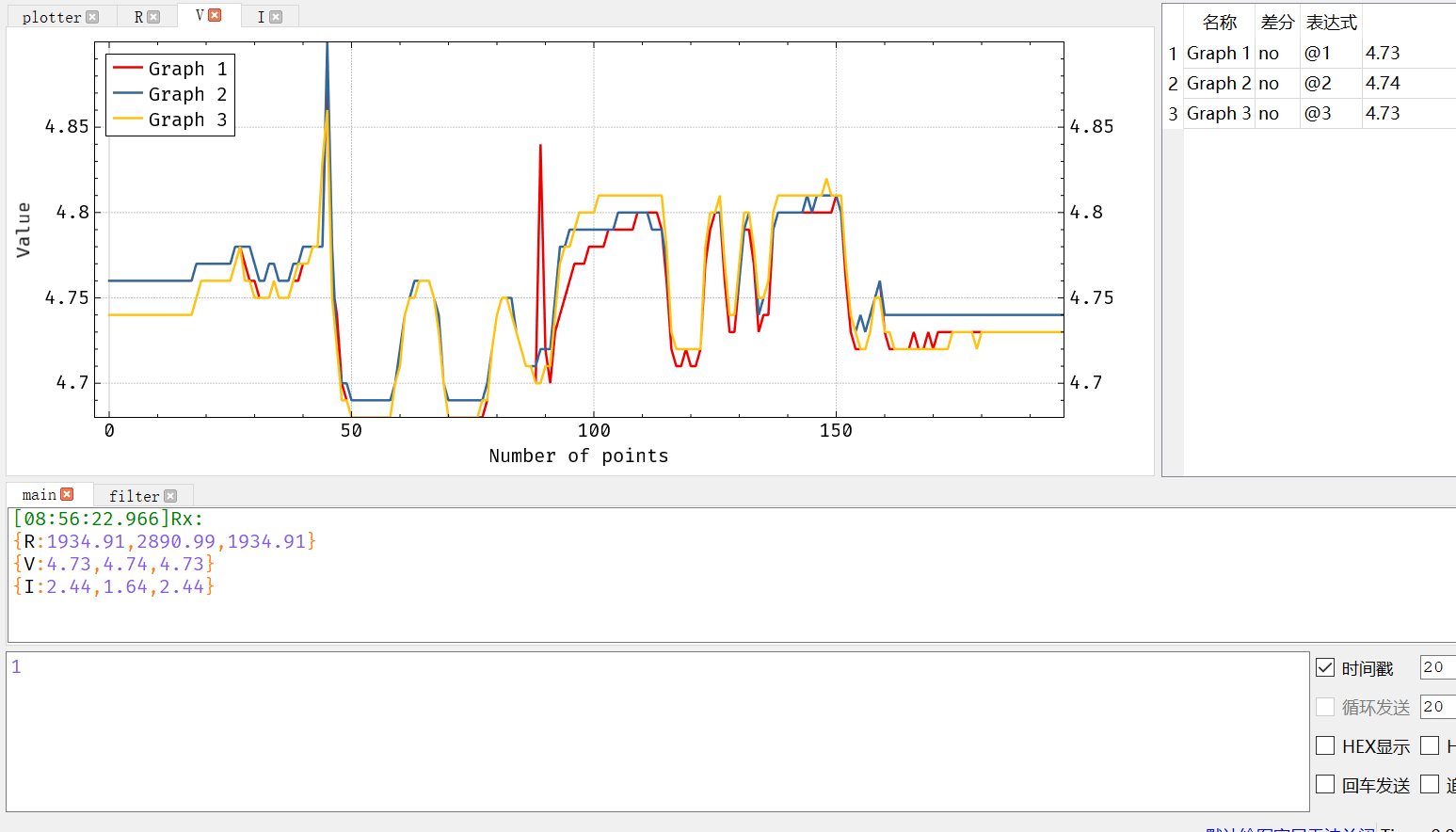Viewport: 1456px width, 832px height.
Task: Switch to the plotter tab
Action: point(52,17)
